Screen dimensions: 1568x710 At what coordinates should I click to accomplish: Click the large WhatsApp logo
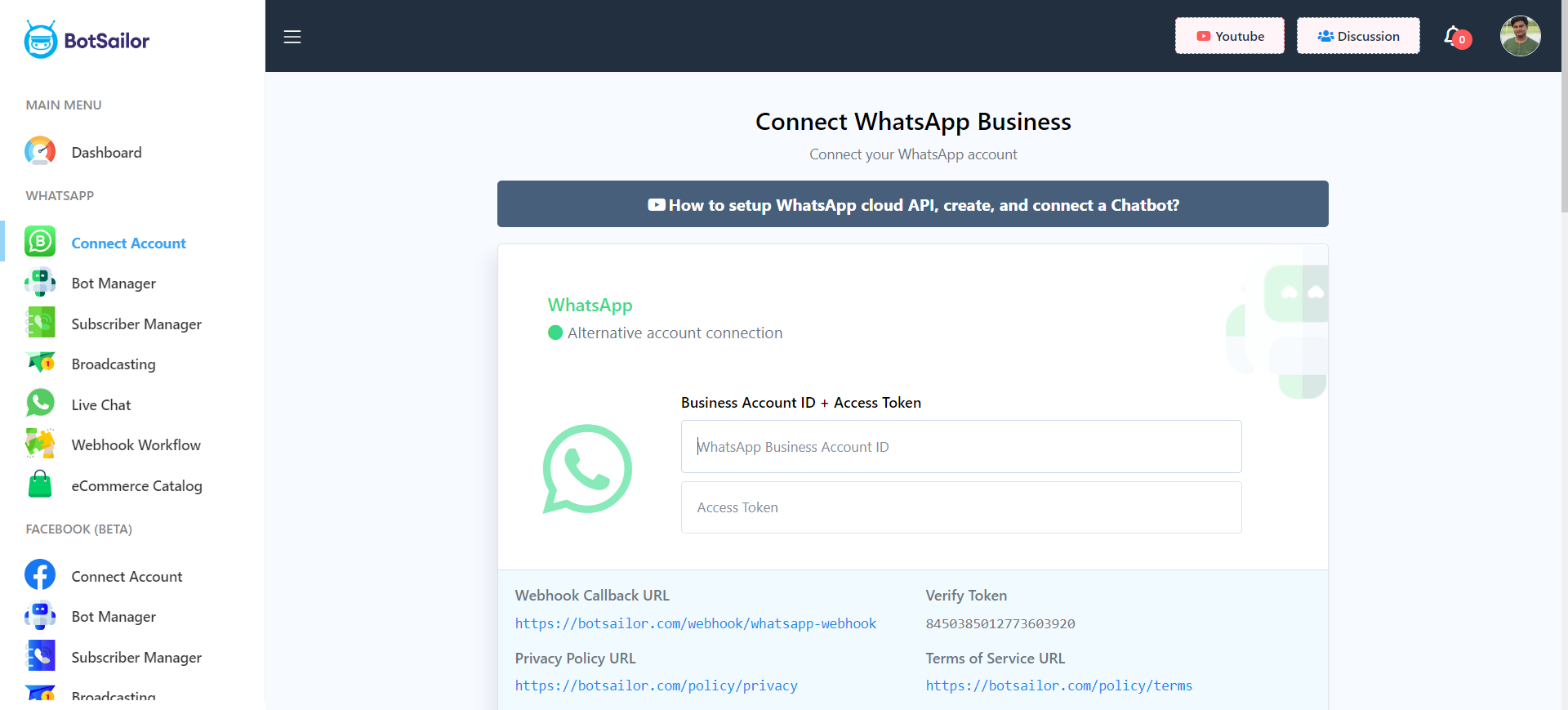coord(587,469)
